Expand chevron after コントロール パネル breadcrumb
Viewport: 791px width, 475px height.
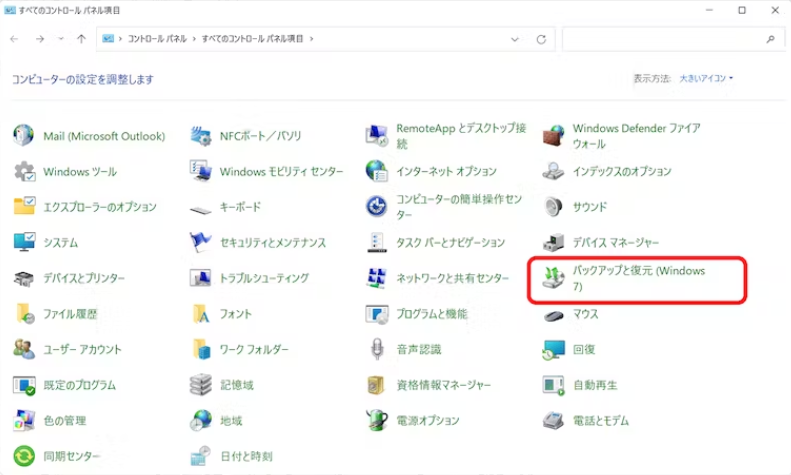[x=194, y=39]
